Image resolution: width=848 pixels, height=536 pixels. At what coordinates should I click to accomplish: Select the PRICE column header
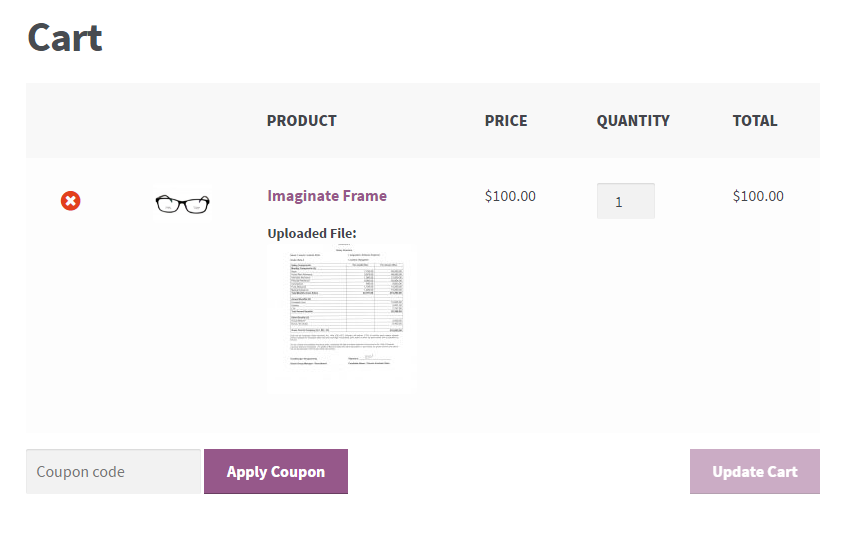[x=506, y=121]
